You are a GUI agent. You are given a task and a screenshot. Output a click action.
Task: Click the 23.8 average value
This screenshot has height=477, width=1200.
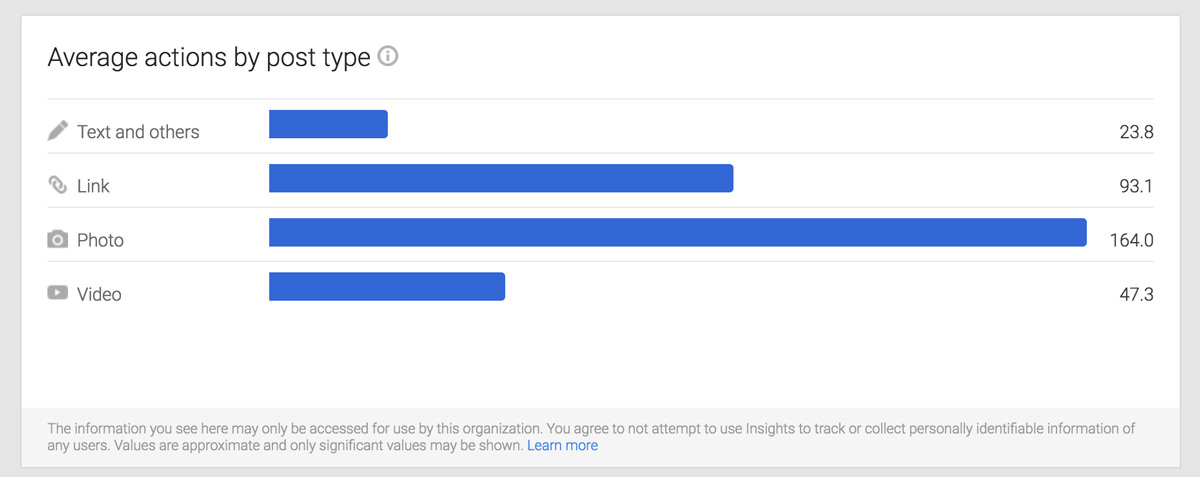click(x=1136, y=132)
